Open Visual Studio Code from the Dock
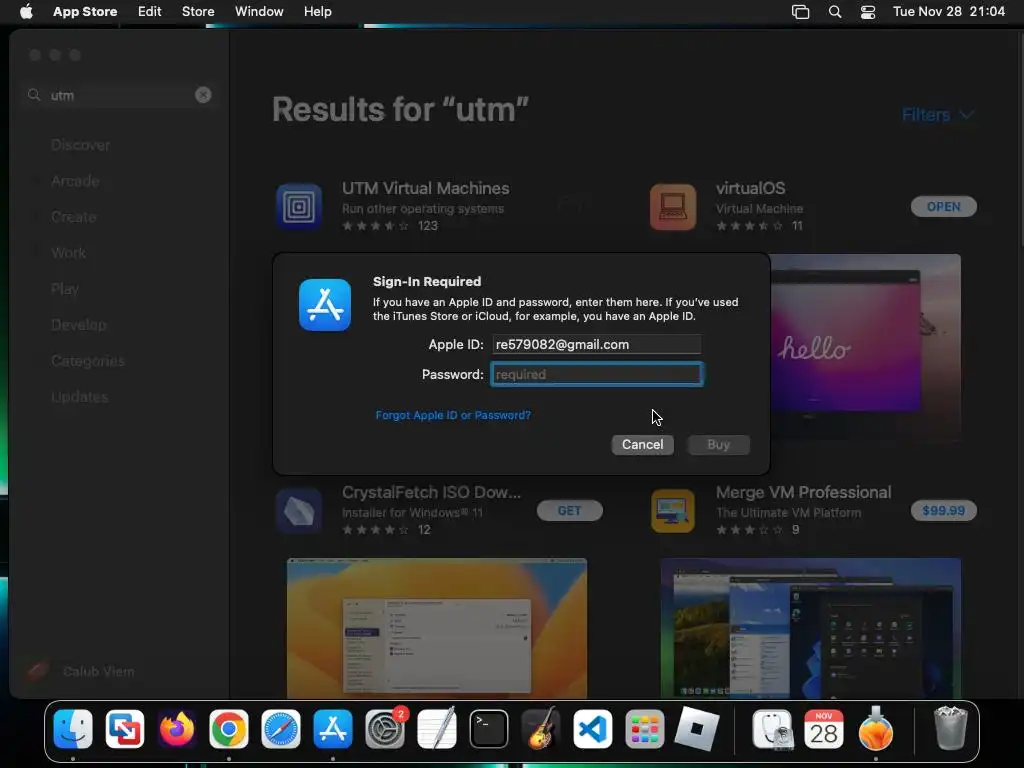Image resolution: width=1024 pixels, height=768 pixels. point(592,729)
